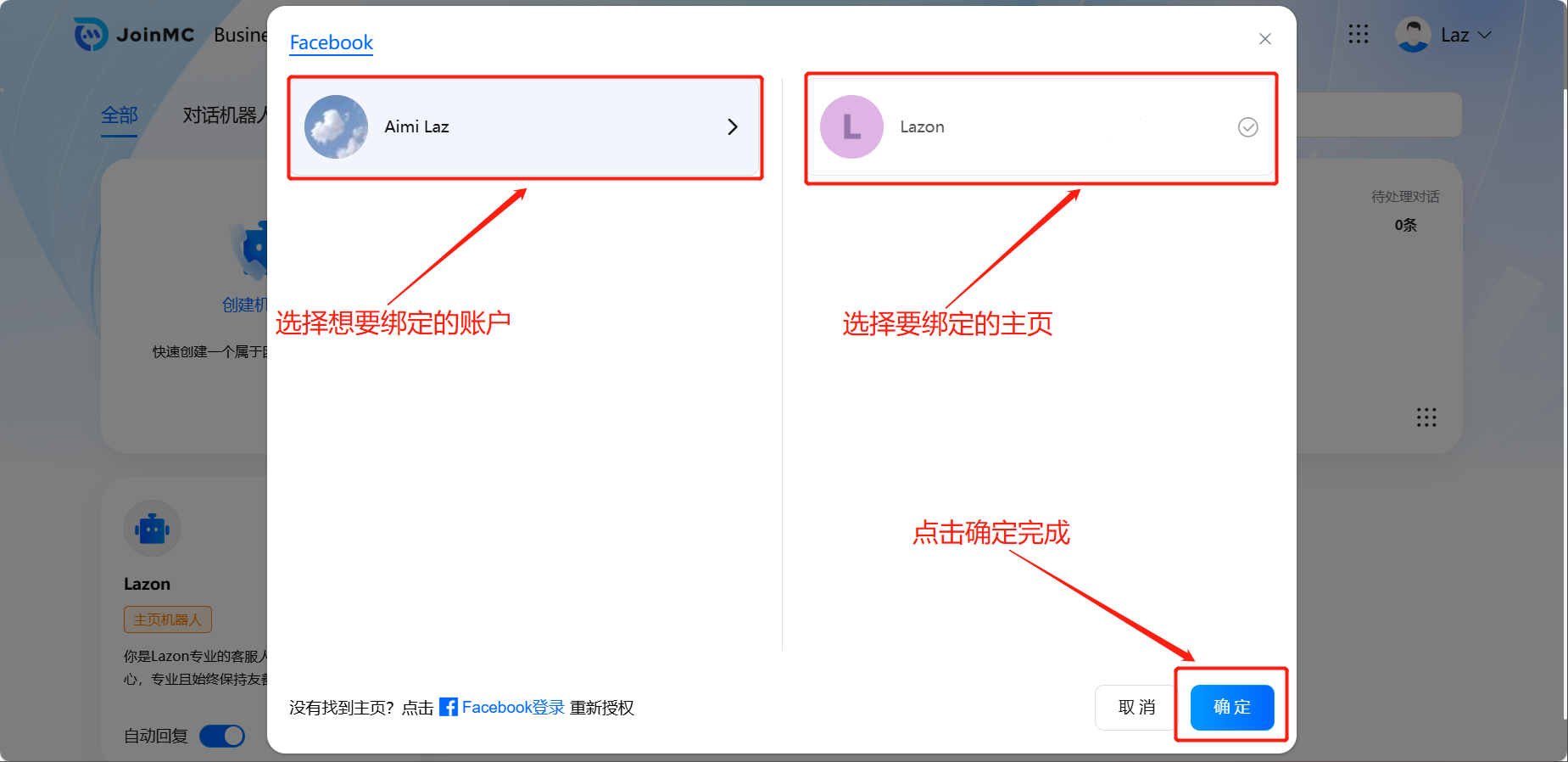Click the 取消 cancel button
Viewport: 1568px width, 762px height.
click(1136, 707)
